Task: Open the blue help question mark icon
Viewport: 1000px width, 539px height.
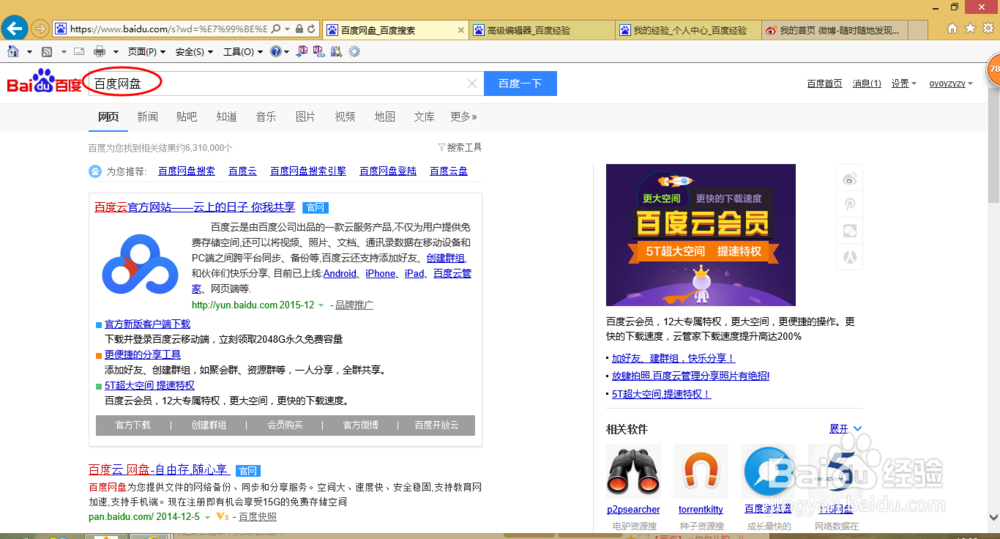Action: [x=276, y=52]
